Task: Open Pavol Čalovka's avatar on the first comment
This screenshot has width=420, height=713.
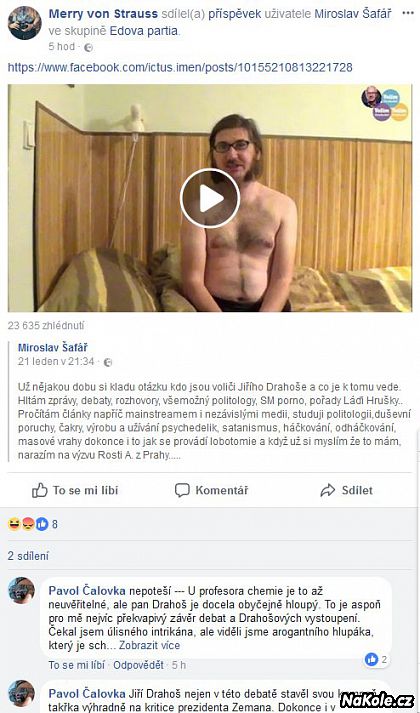Action: click(x=21, y=591)
